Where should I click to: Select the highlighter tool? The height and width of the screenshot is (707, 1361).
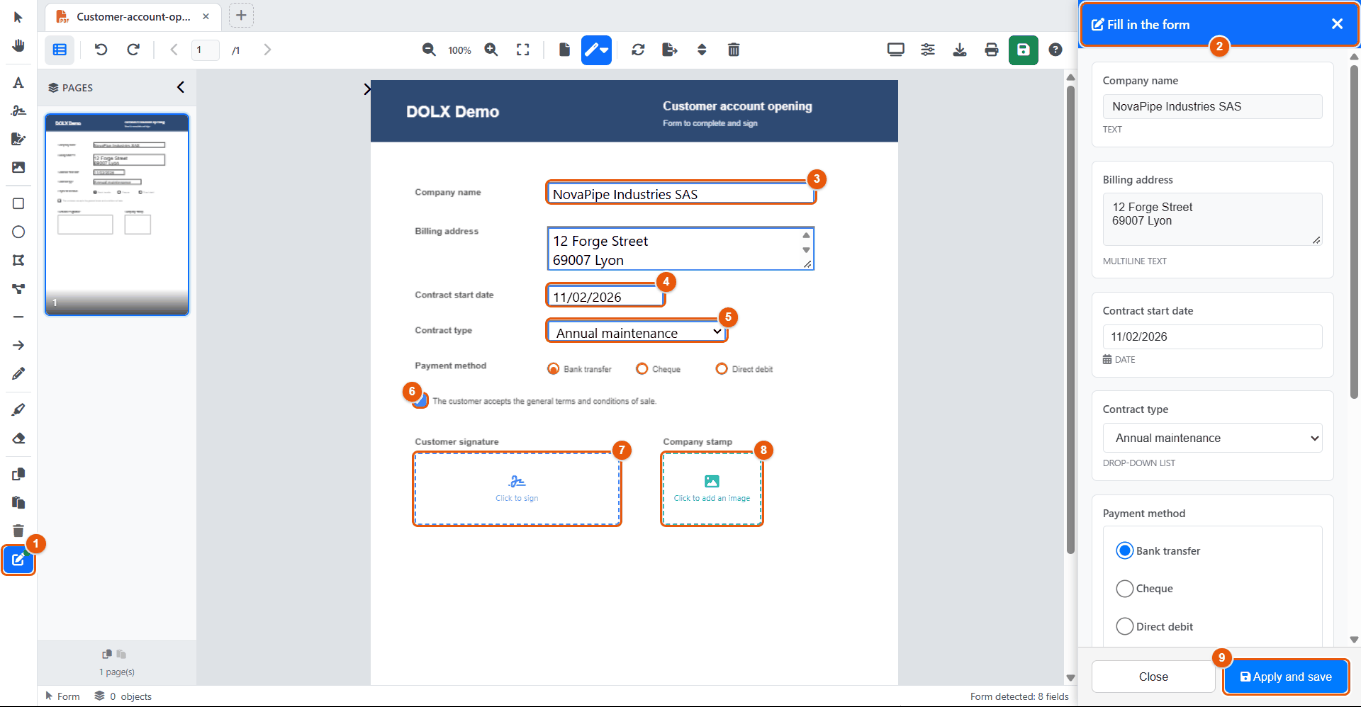18,410
